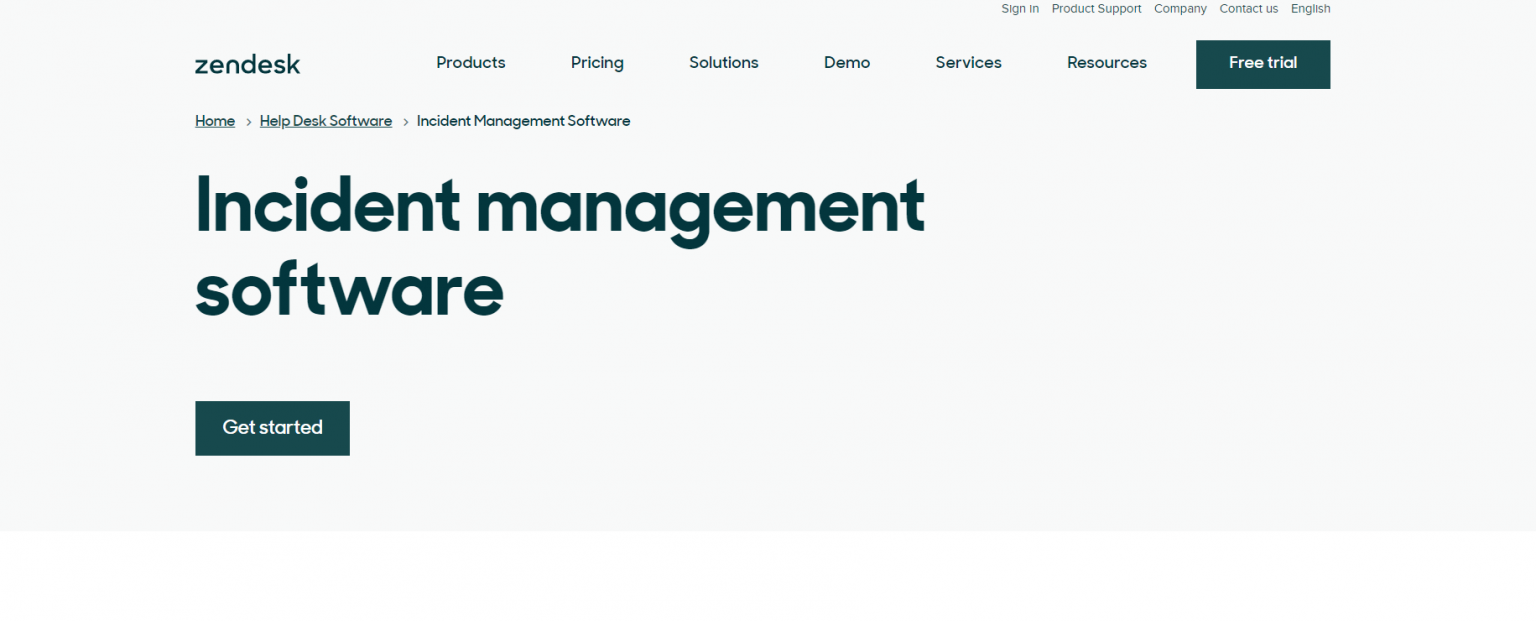Image resolution: width=1536 pixels, height=621 pixels.
Task: Open Help Desk Software breadcrumb link
Action: [x=325, y=121]
